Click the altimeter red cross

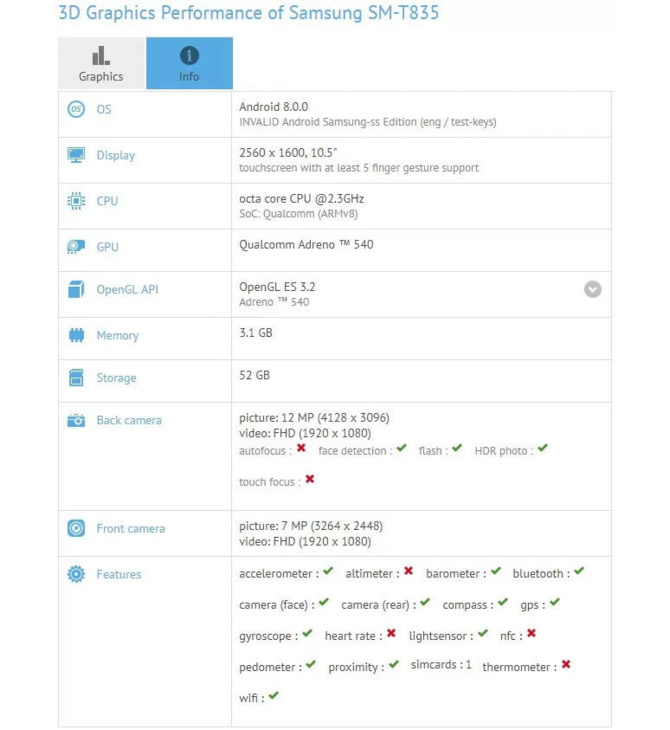tap(408, 571)
